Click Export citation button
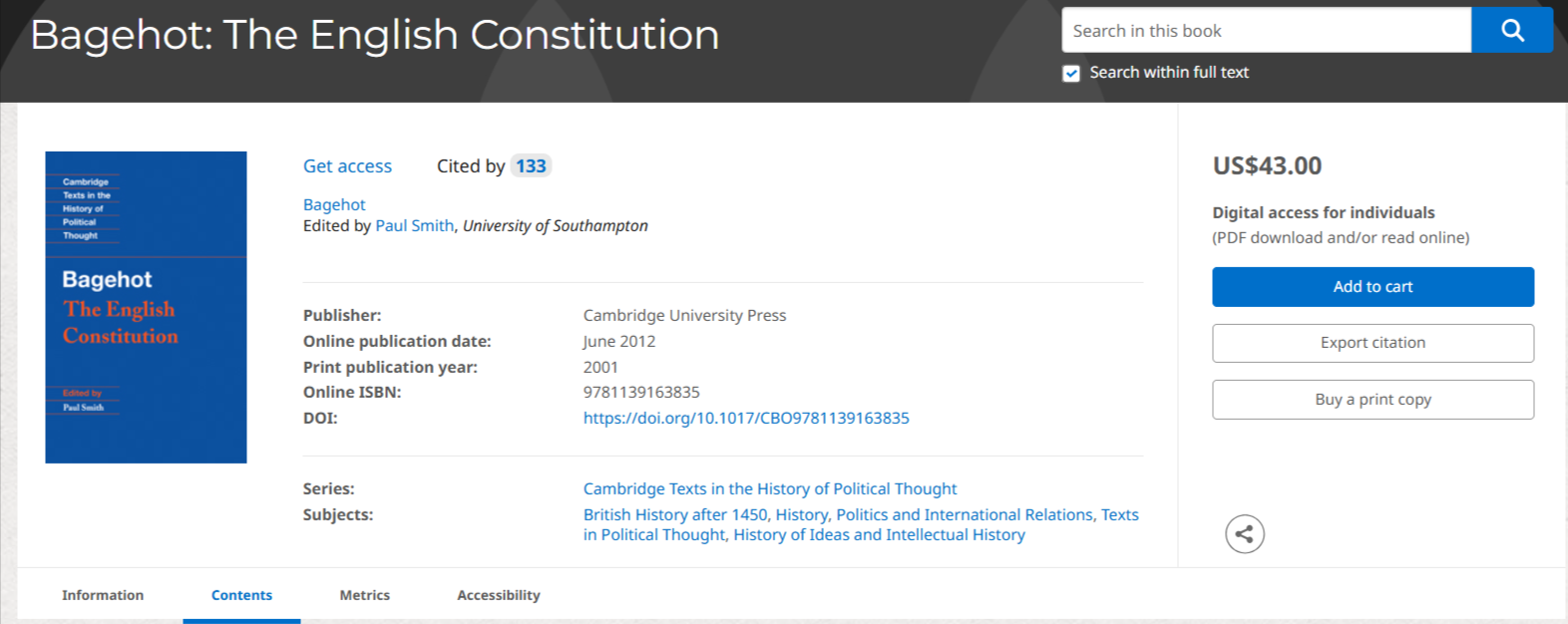This screenshot has width=1568, height=624. point(1373,343)
